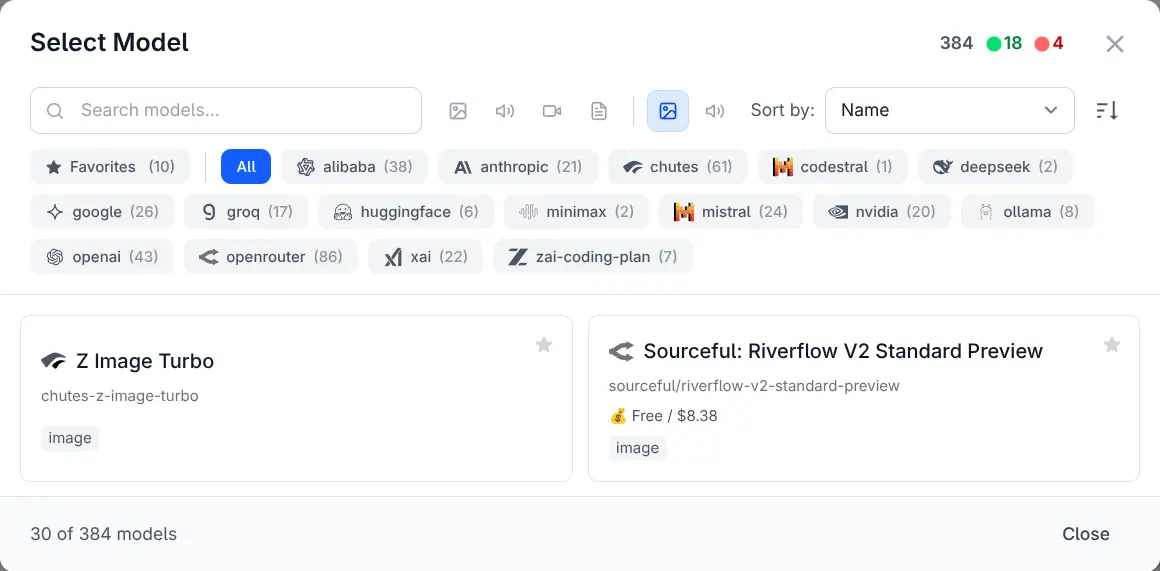Filter by the nvidia provider chip
Viewport: 1160px width, 571px height.
pyautogui.click(x=882, y=212)
